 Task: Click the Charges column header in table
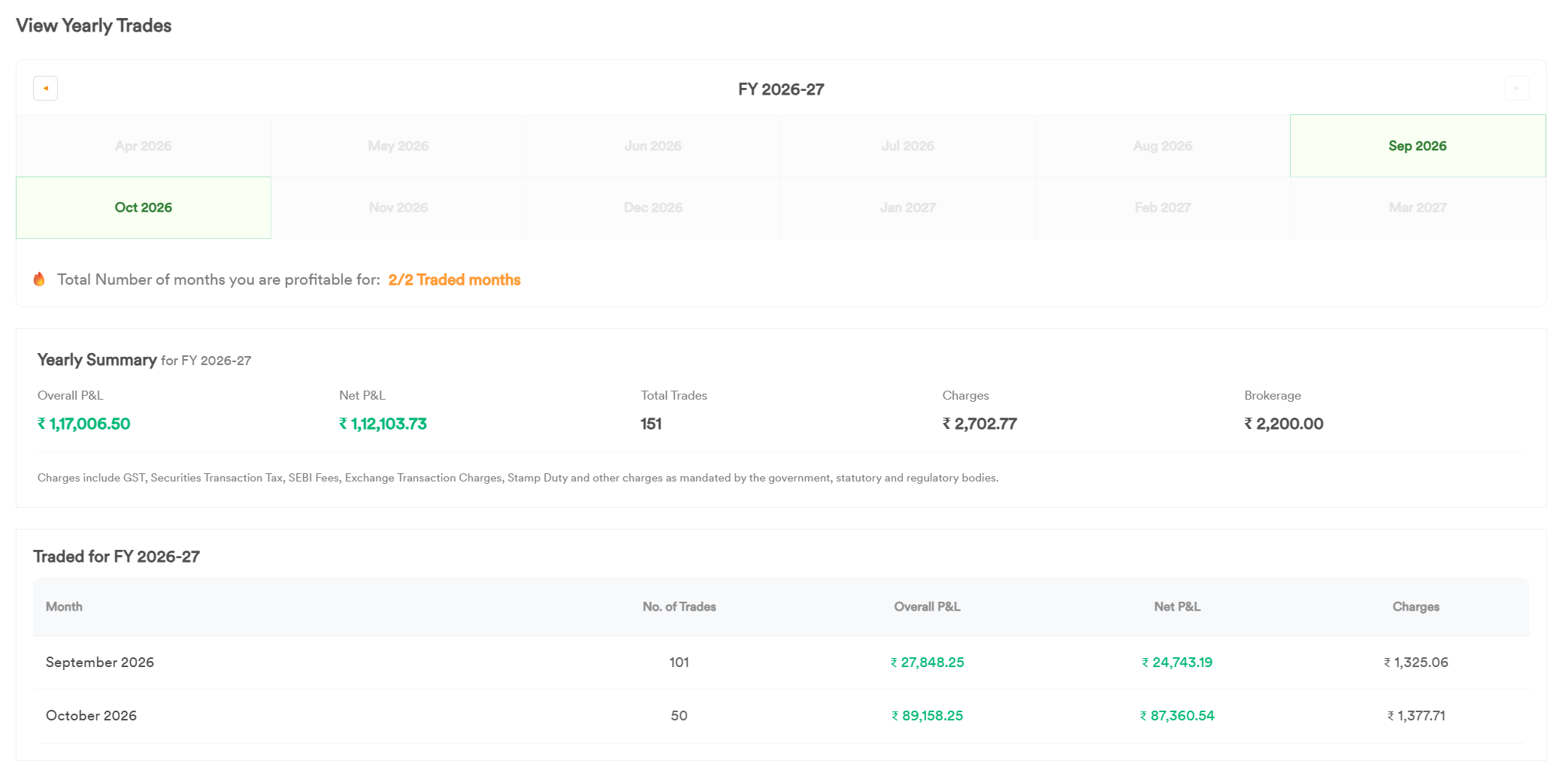pyautogui.click(x=1416, y=606)
